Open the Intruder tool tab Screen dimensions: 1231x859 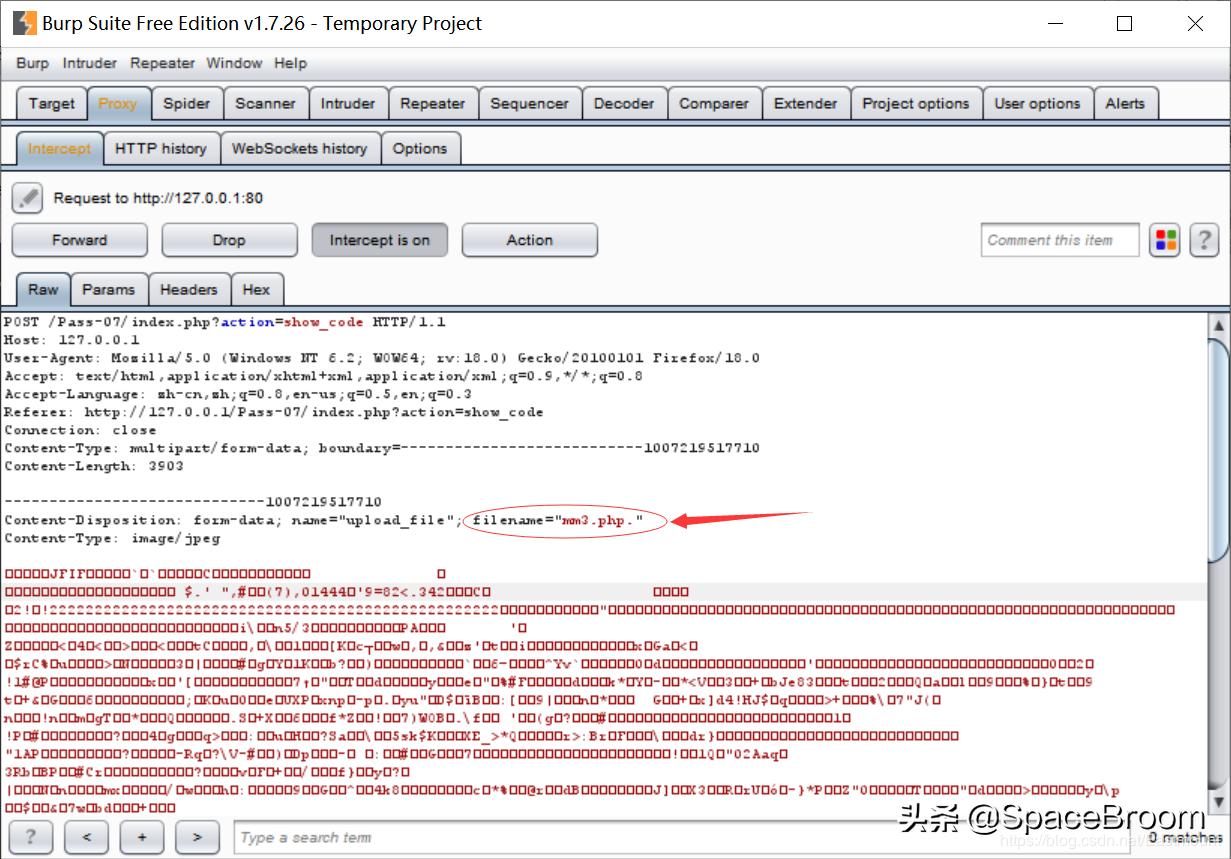[348, 104]
